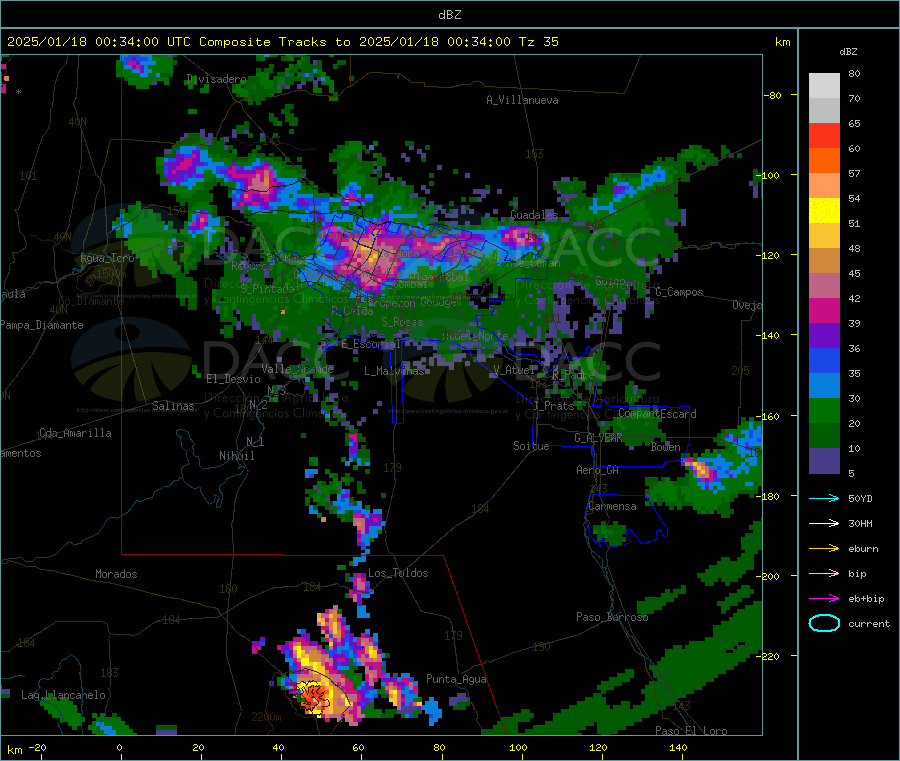This screenshot has height=761, width=900.
Task: Click the L_Malvinas map label
Action: (394, 371)
